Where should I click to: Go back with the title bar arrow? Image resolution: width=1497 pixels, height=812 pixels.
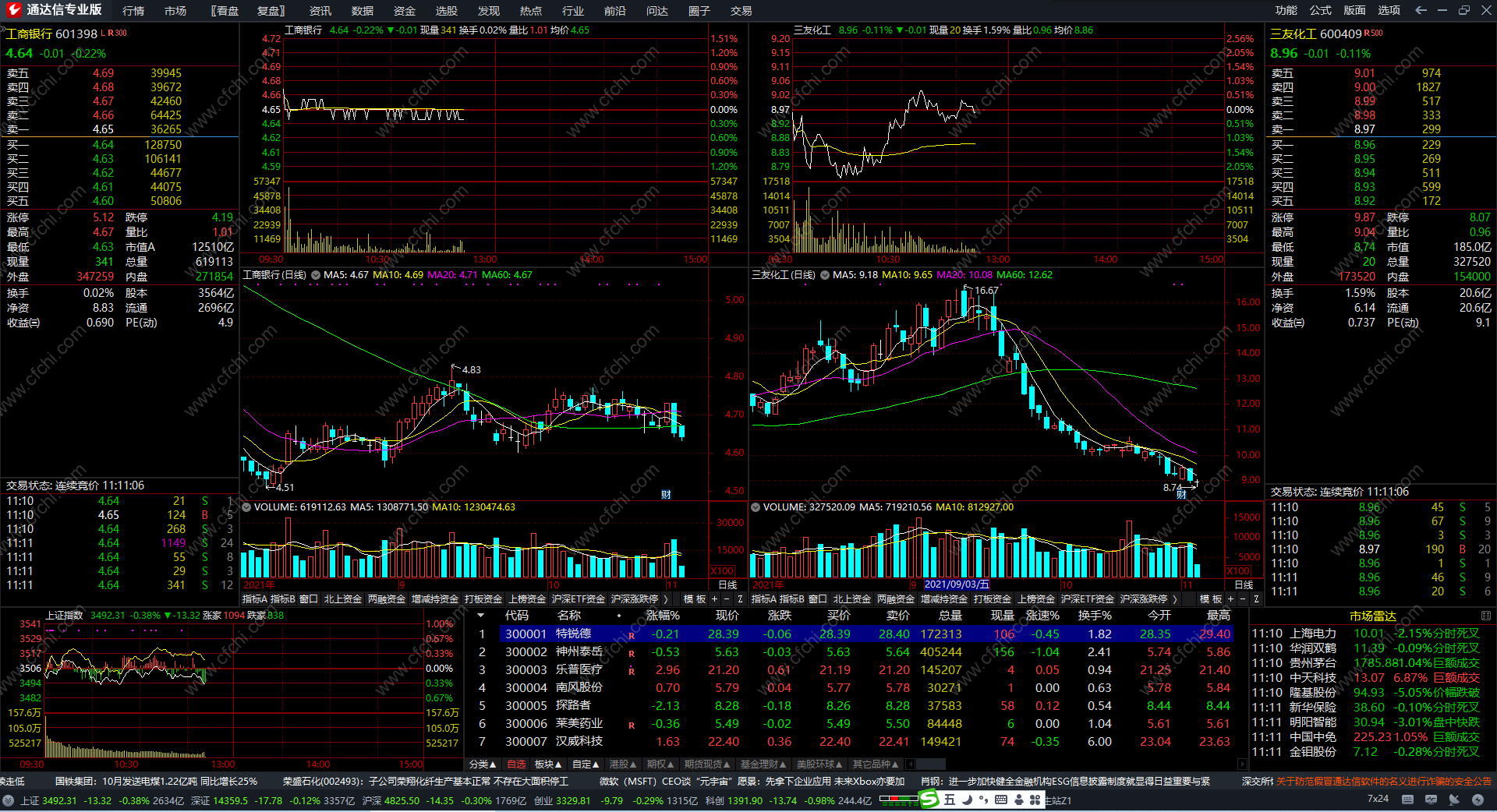[1421, 10]
